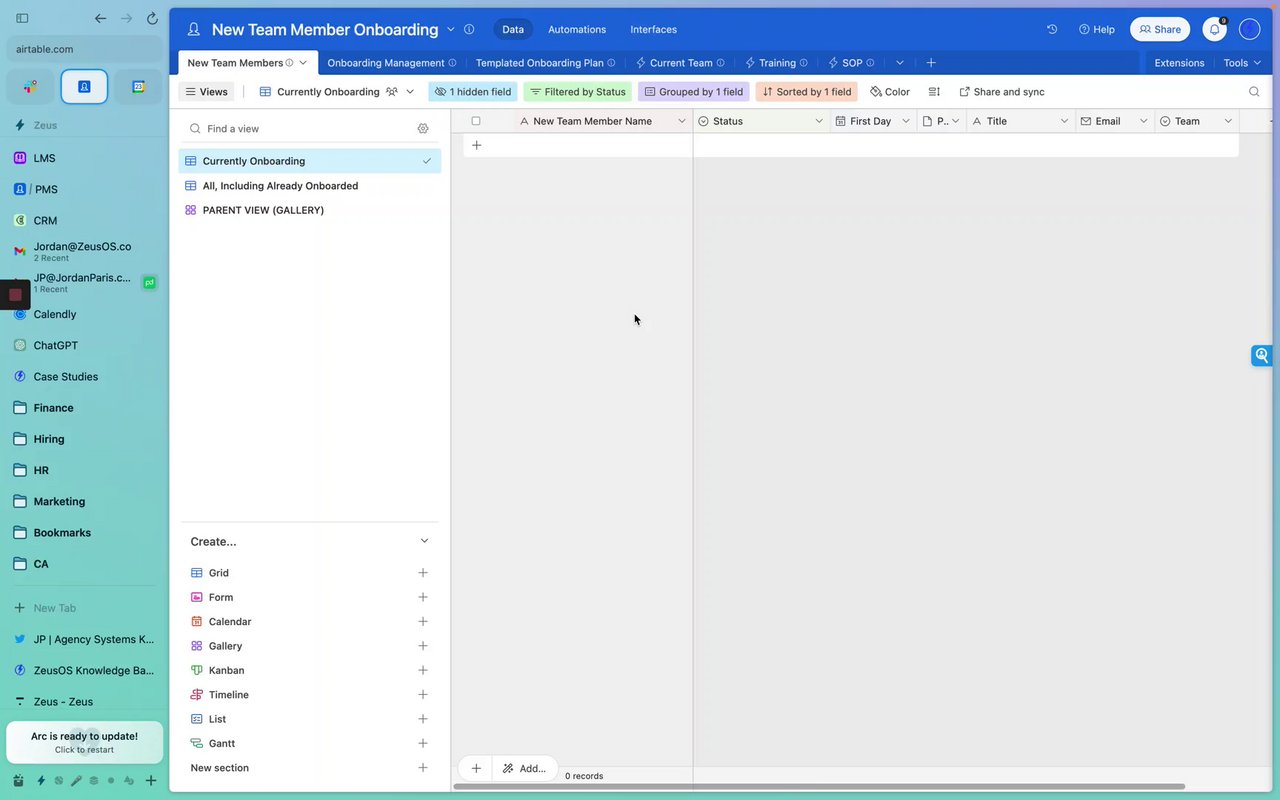Toggle the Views sidebar button
This screenshot has width=1280, height=800.
[206, 91]
